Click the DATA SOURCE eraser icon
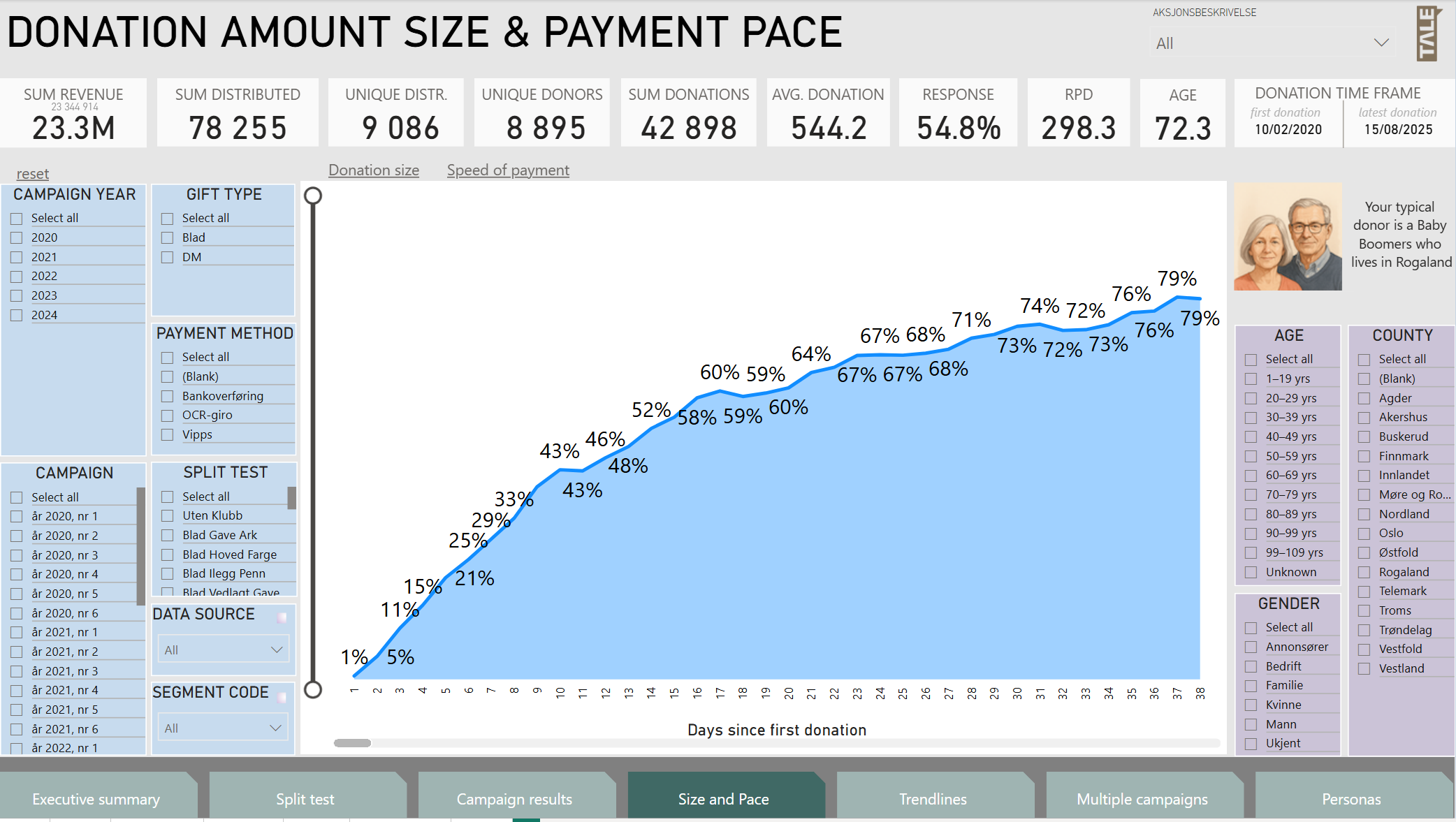The width and height of the screenshot is (1456, 822). 282,617
